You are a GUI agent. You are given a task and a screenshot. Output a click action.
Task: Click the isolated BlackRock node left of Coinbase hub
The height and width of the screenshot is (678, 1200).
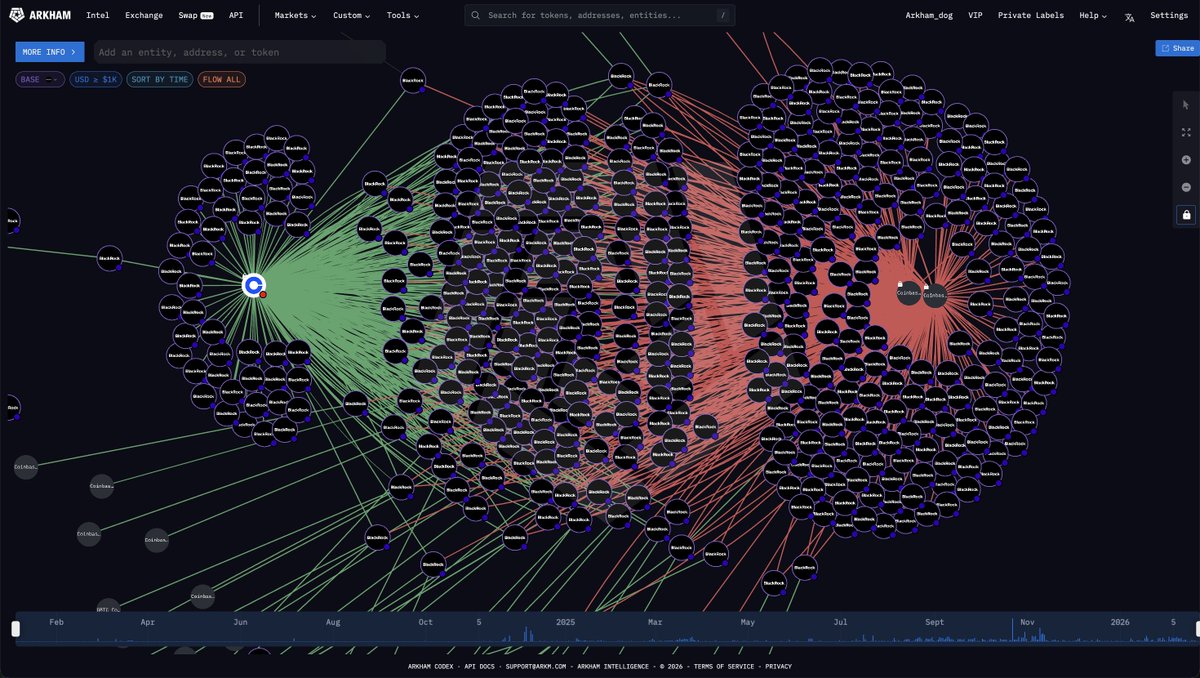(110, 258)
